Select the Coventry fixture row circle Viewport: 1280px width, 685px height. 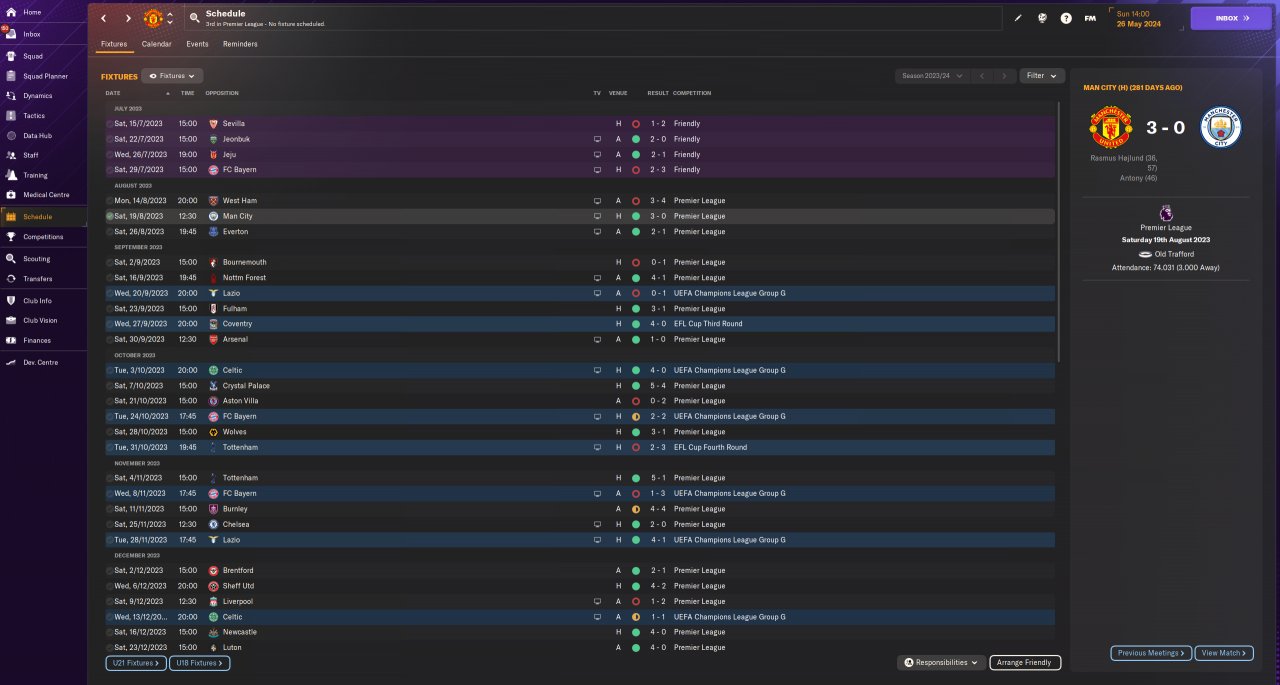(x=109, y=324)
